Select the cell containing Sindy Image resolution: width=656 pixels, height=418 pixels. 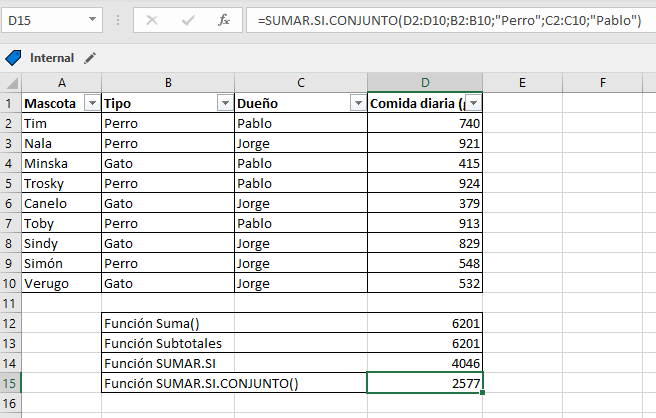click(62, 244)
